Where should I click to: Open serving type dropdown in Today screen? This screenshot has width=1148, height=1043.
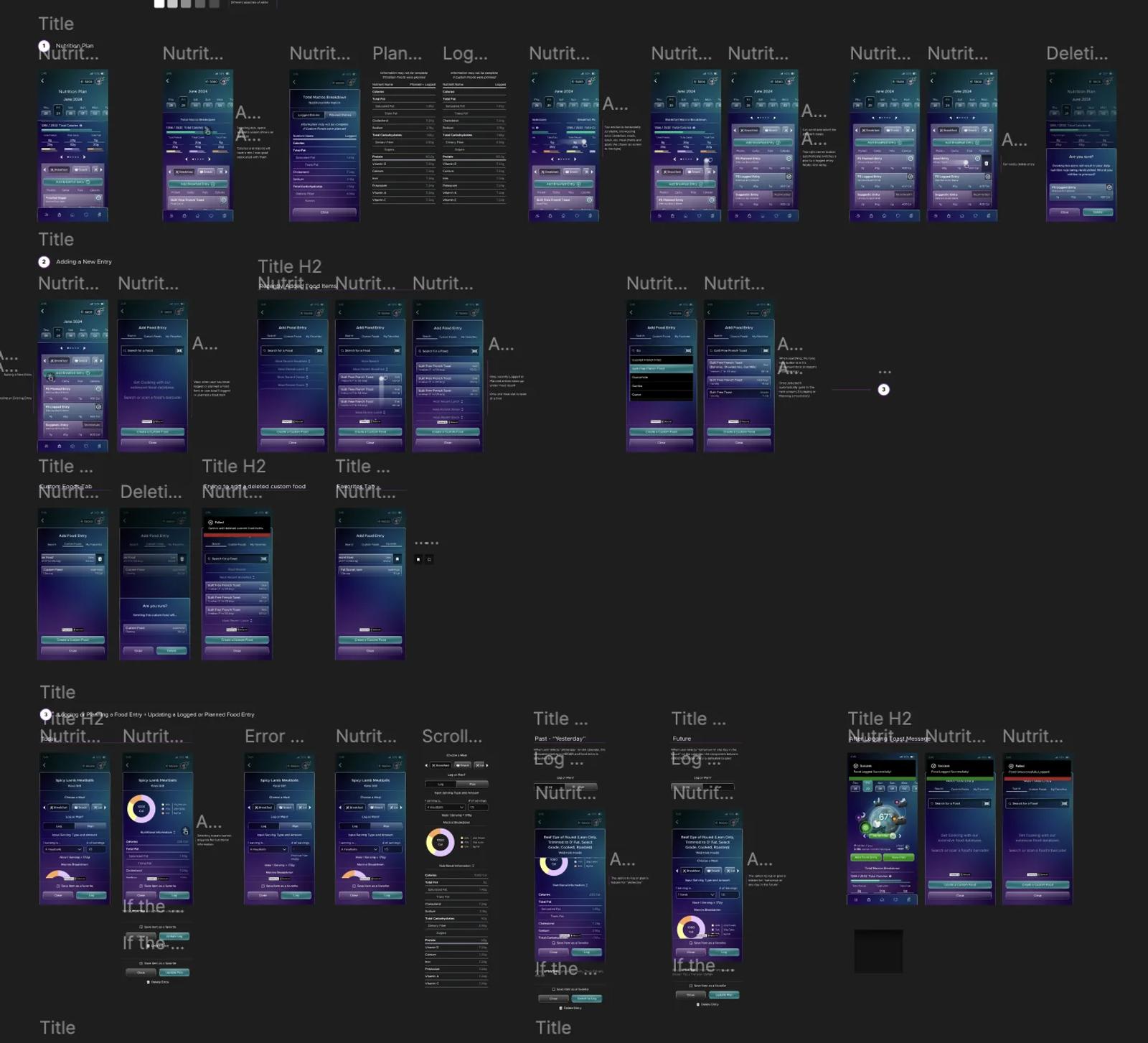click(63, 849)
